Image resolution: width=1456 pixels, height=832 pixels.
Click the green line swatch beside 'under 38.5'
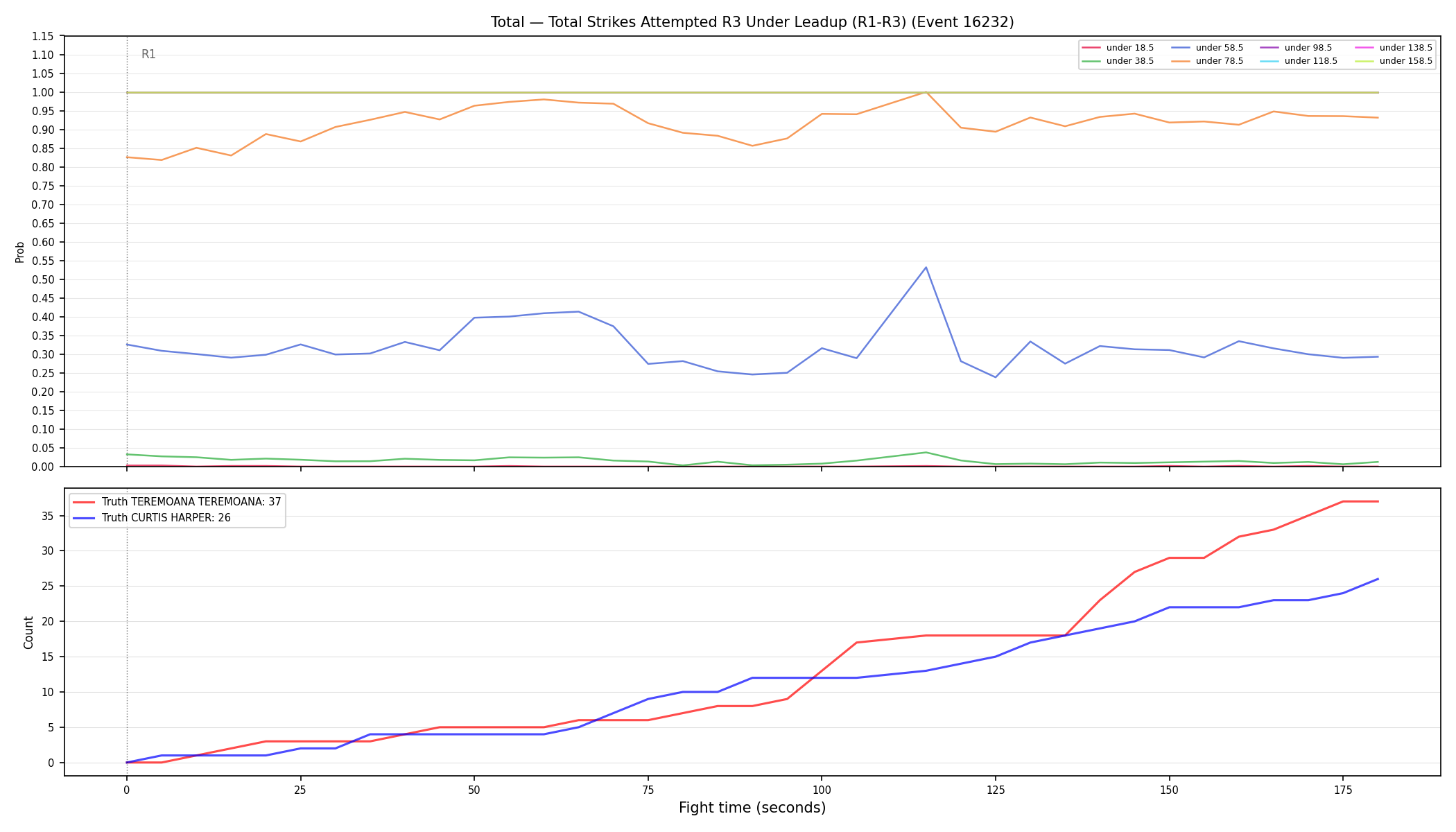(1091, 61)
